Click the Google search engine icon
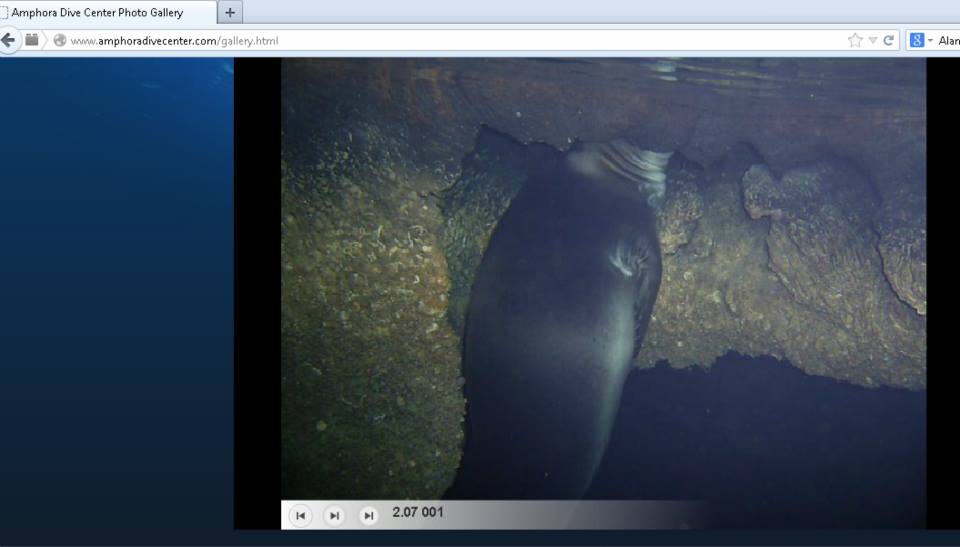The height and width of the screenshot is (547, 960). pos(915,41)
